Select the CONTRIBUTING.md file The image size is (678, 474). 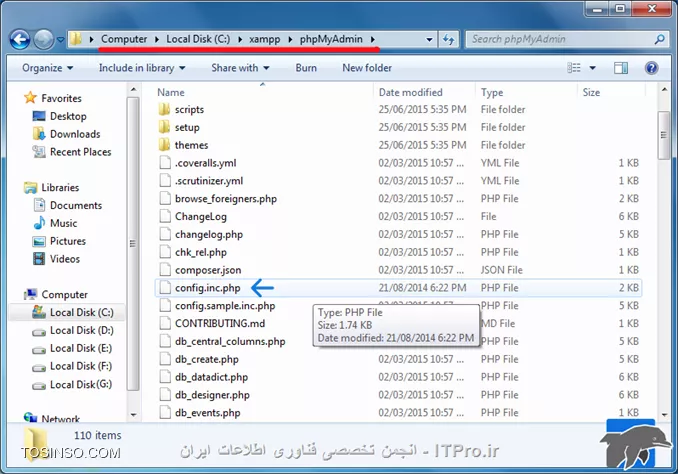[x=220, y=323]
